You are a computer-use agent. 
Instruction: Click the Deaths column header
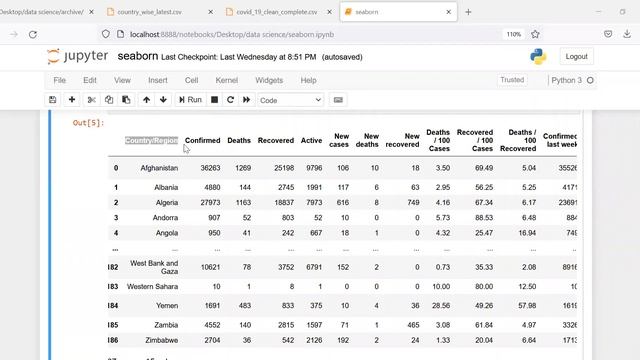pyautogui.click(x=239, y=140)
